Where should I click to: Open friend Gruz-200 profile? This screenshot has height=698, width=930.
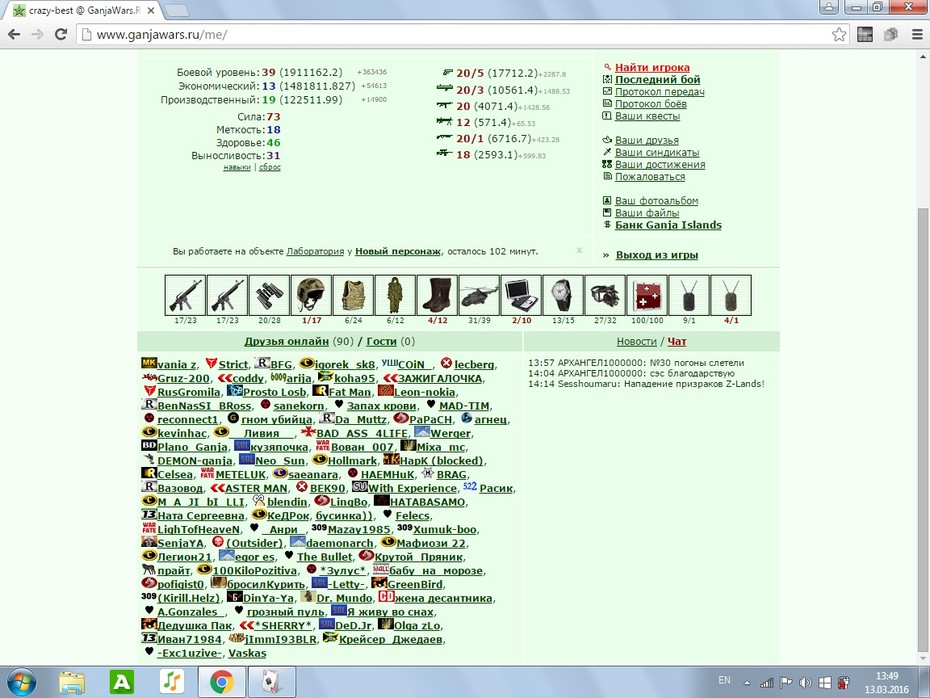(x=183, y=378)
